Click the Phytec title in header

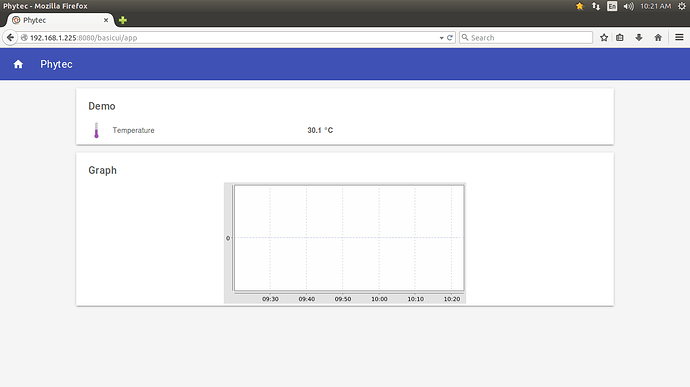click(x=56, y=64)
